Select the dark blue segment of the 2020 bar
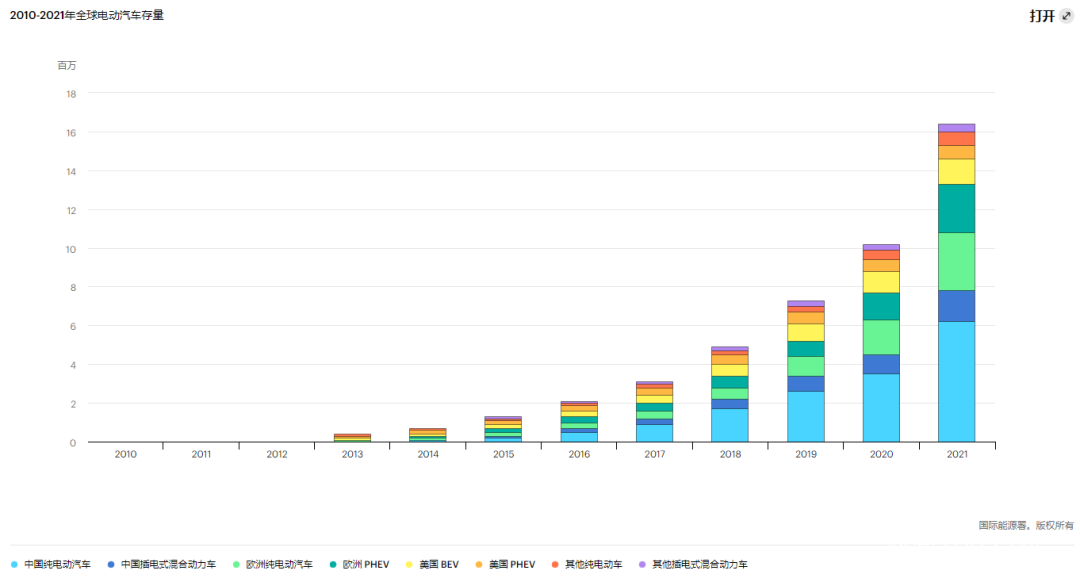 click(881, 364)
